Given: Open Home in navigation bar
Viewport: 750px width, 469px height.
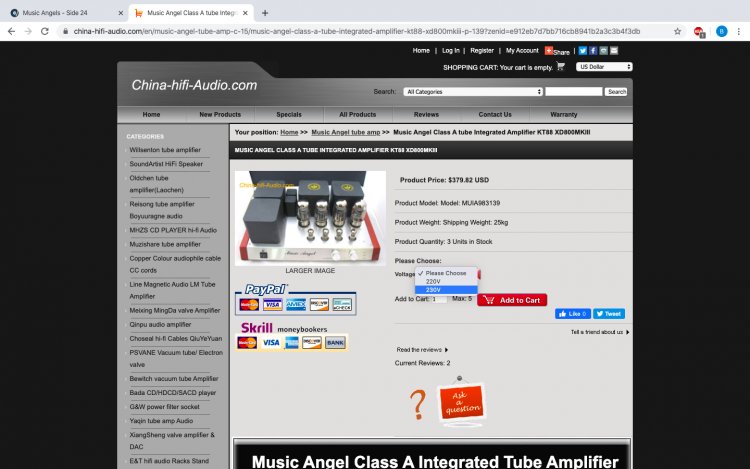Looking at the screenshot, I should click(151, 115).
